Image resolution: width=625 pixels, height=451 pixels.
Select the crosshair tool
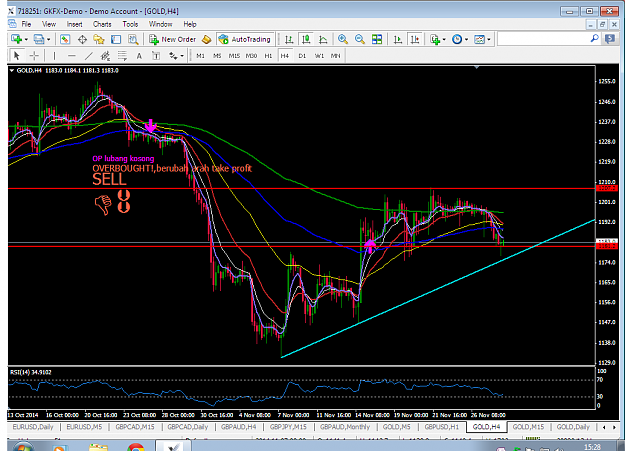pos(34,56)
